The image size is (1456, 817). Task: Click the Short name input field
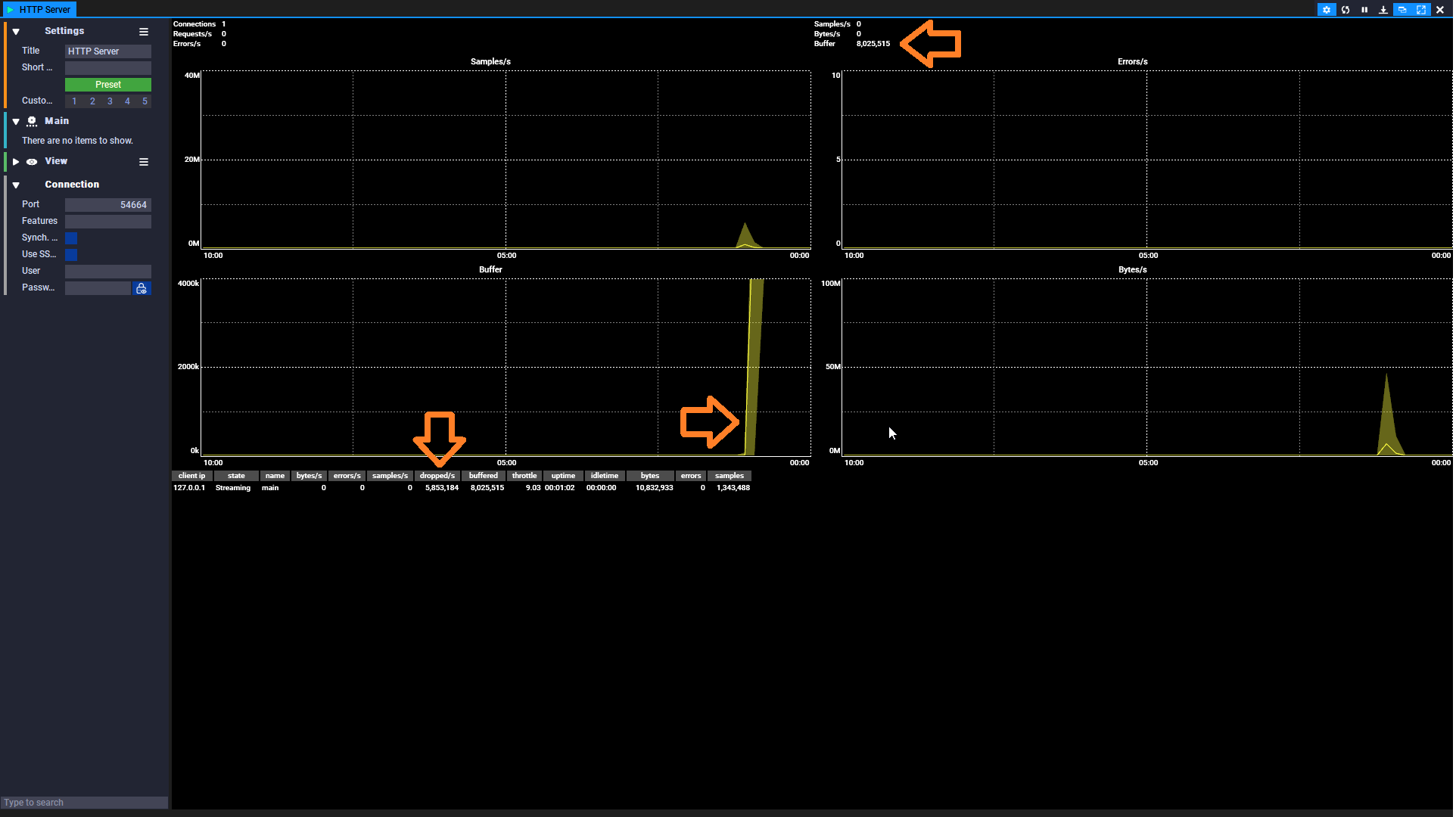(108, 68)
